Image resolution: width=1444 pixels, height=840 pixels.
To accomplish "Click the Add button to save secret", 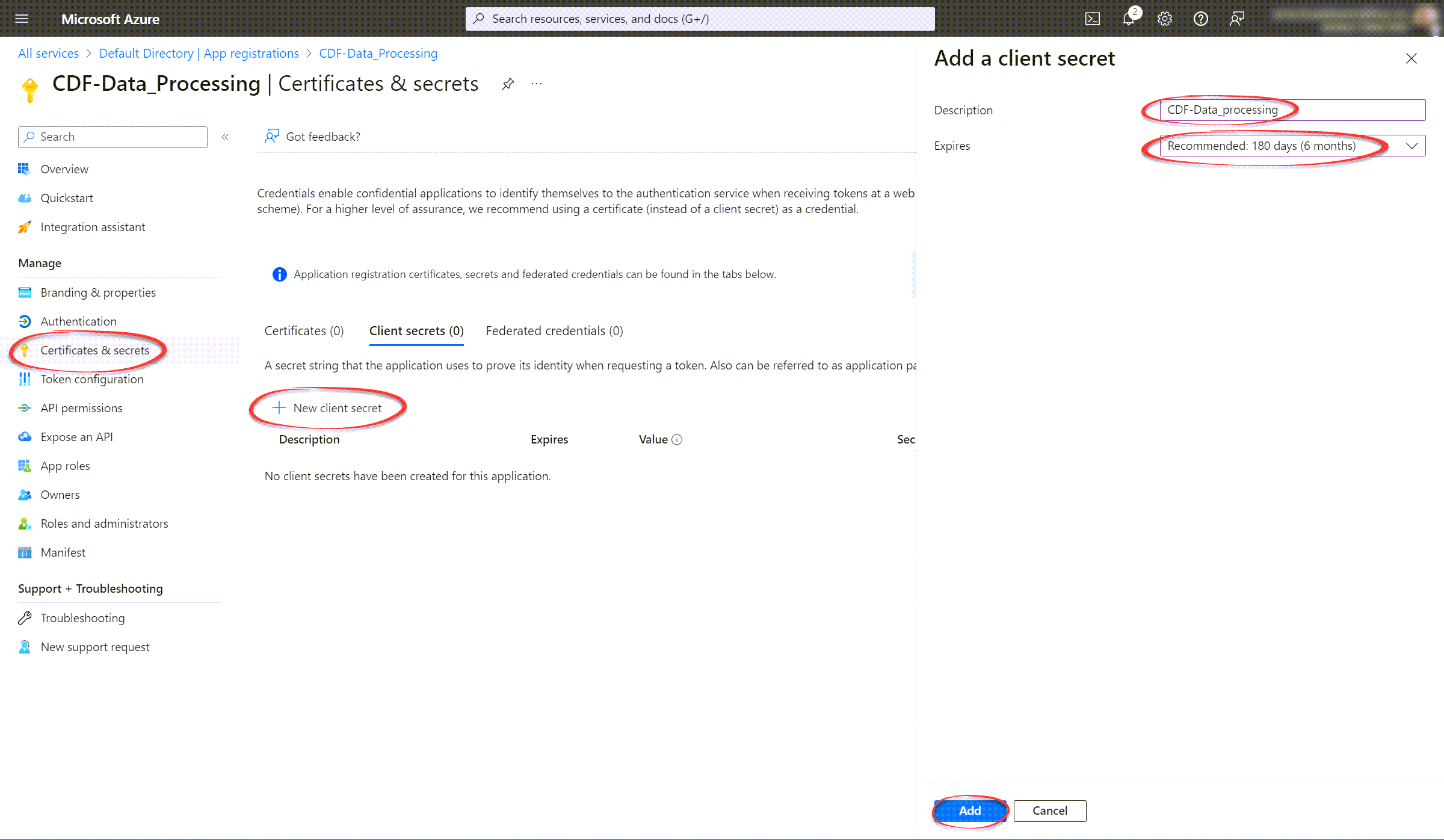I will click(x=970, y=810).
